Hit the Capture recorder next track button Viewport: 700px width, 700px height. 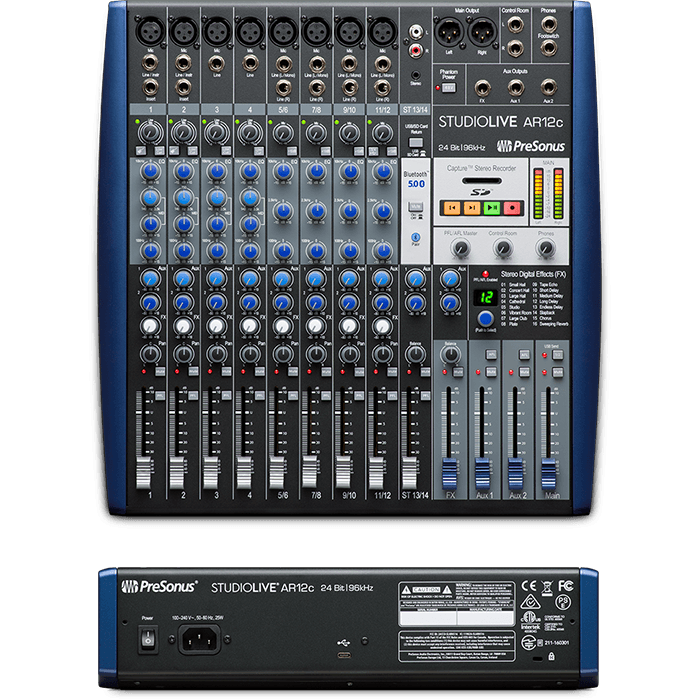coord(472,208)
